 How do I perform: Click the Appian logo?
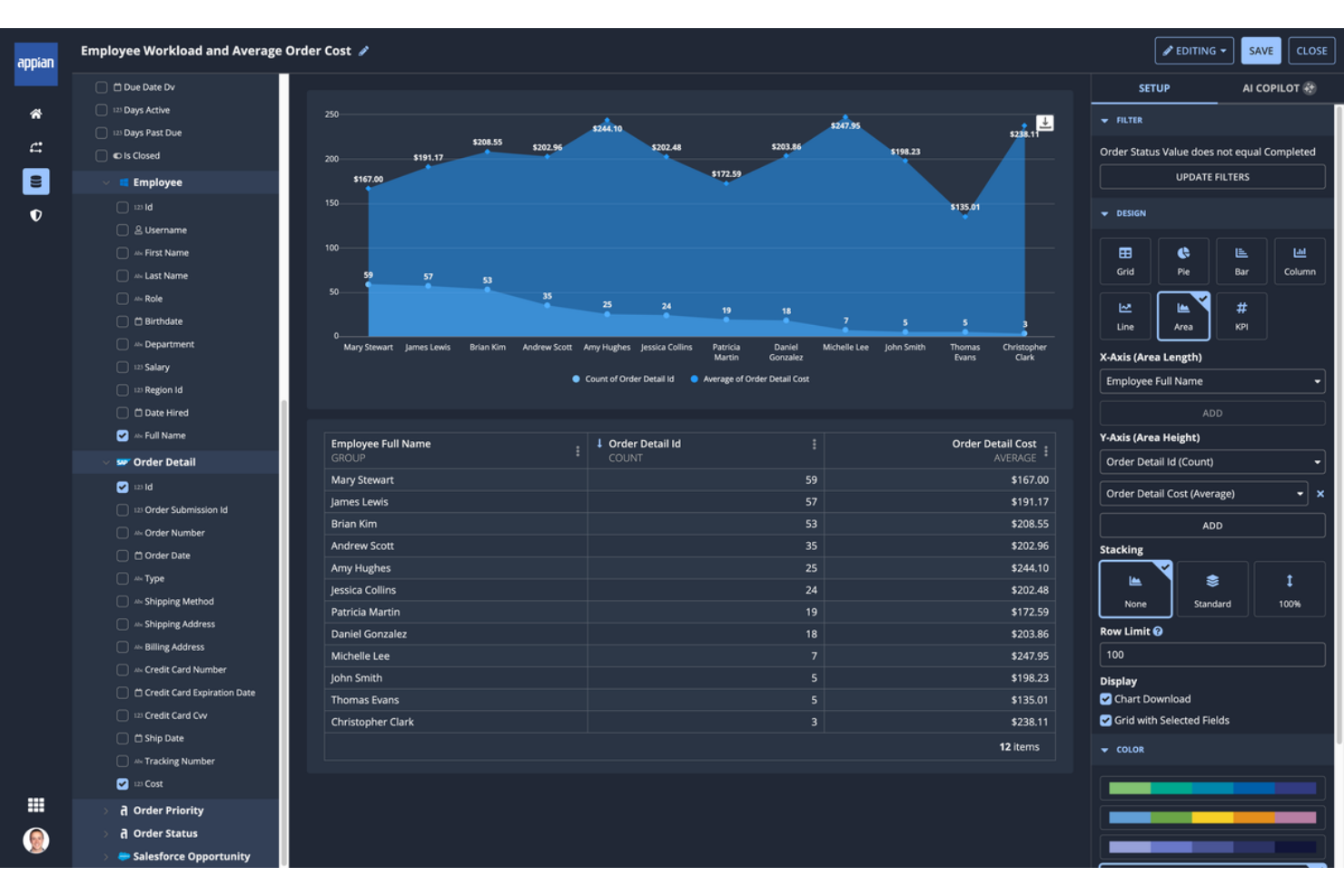35,64
